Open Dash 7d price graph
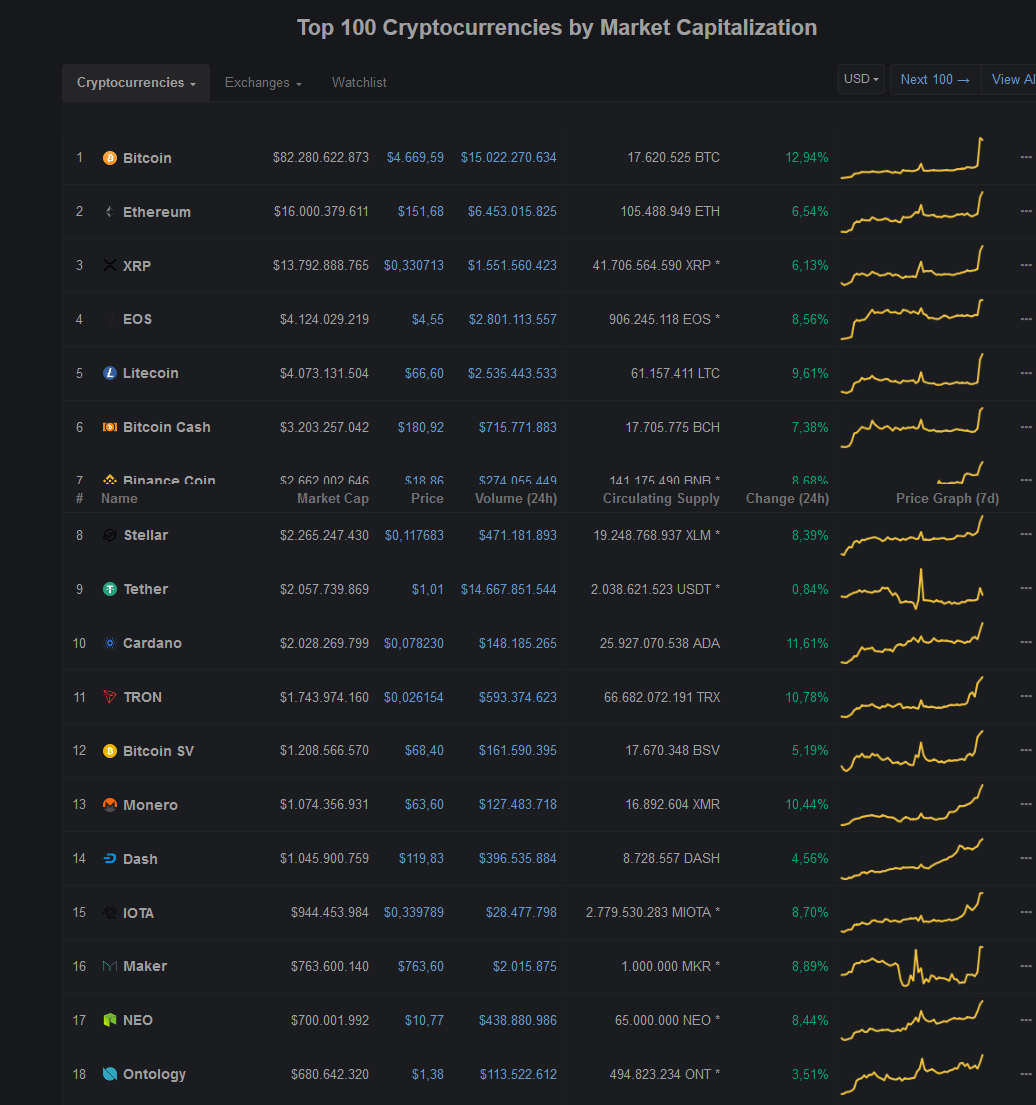Screen dimensions: 1036x1105 click(912, 858)
